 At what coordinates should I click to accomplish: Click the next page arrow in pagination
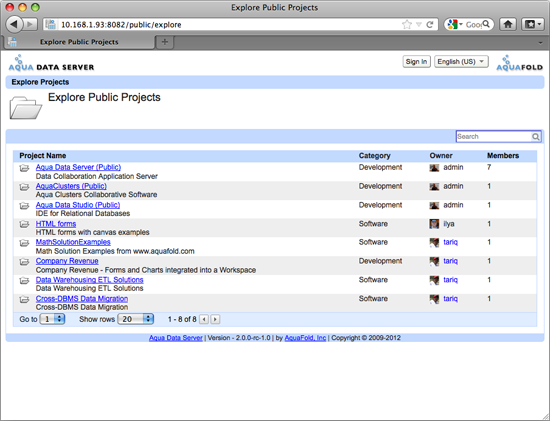click(x=215, y=319)
